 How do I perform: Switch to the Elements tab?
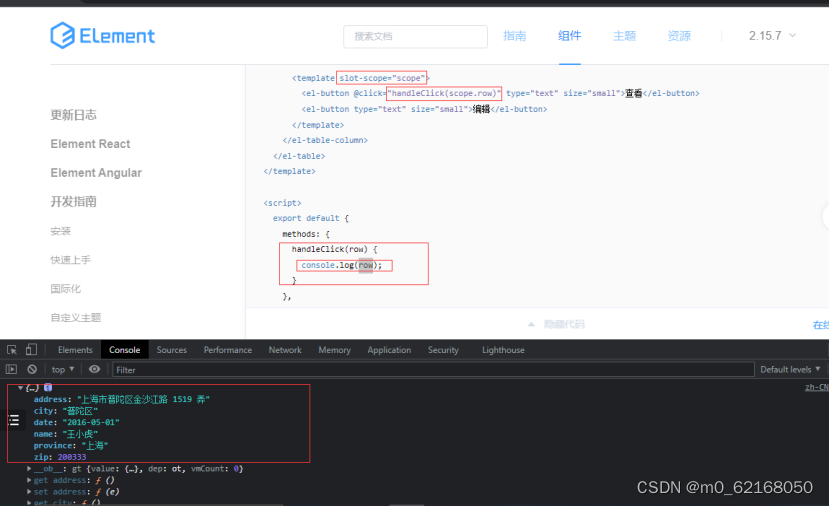(75, 350)
